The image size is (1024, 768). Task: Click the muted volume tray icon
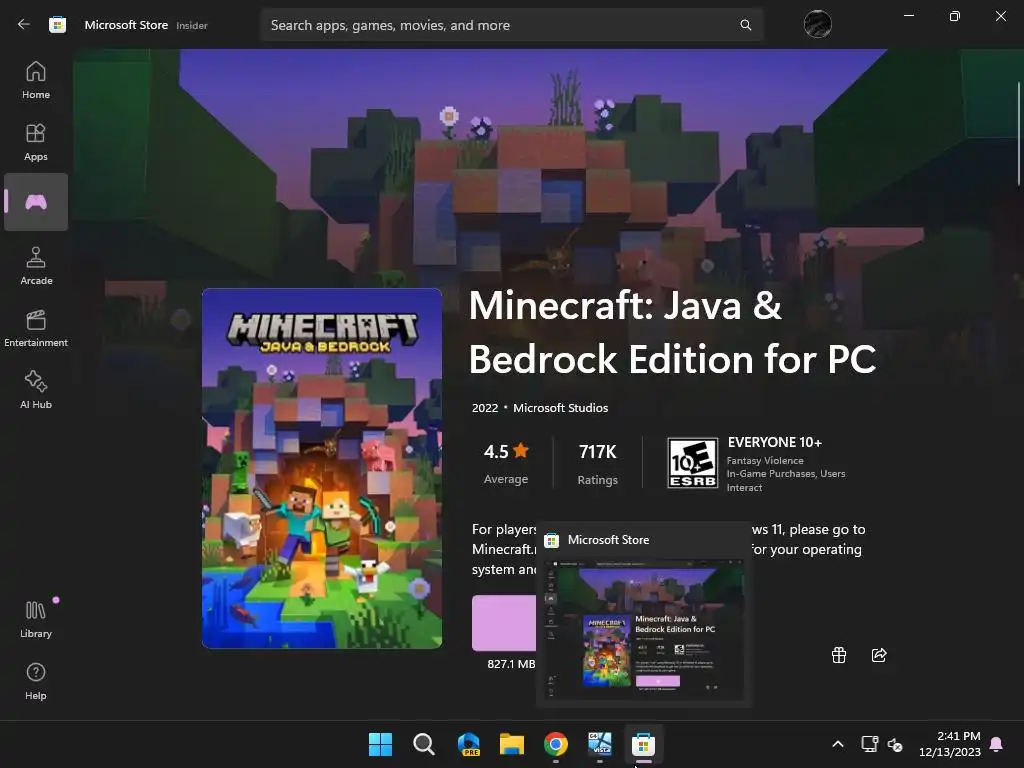click(x=895, y=744)
